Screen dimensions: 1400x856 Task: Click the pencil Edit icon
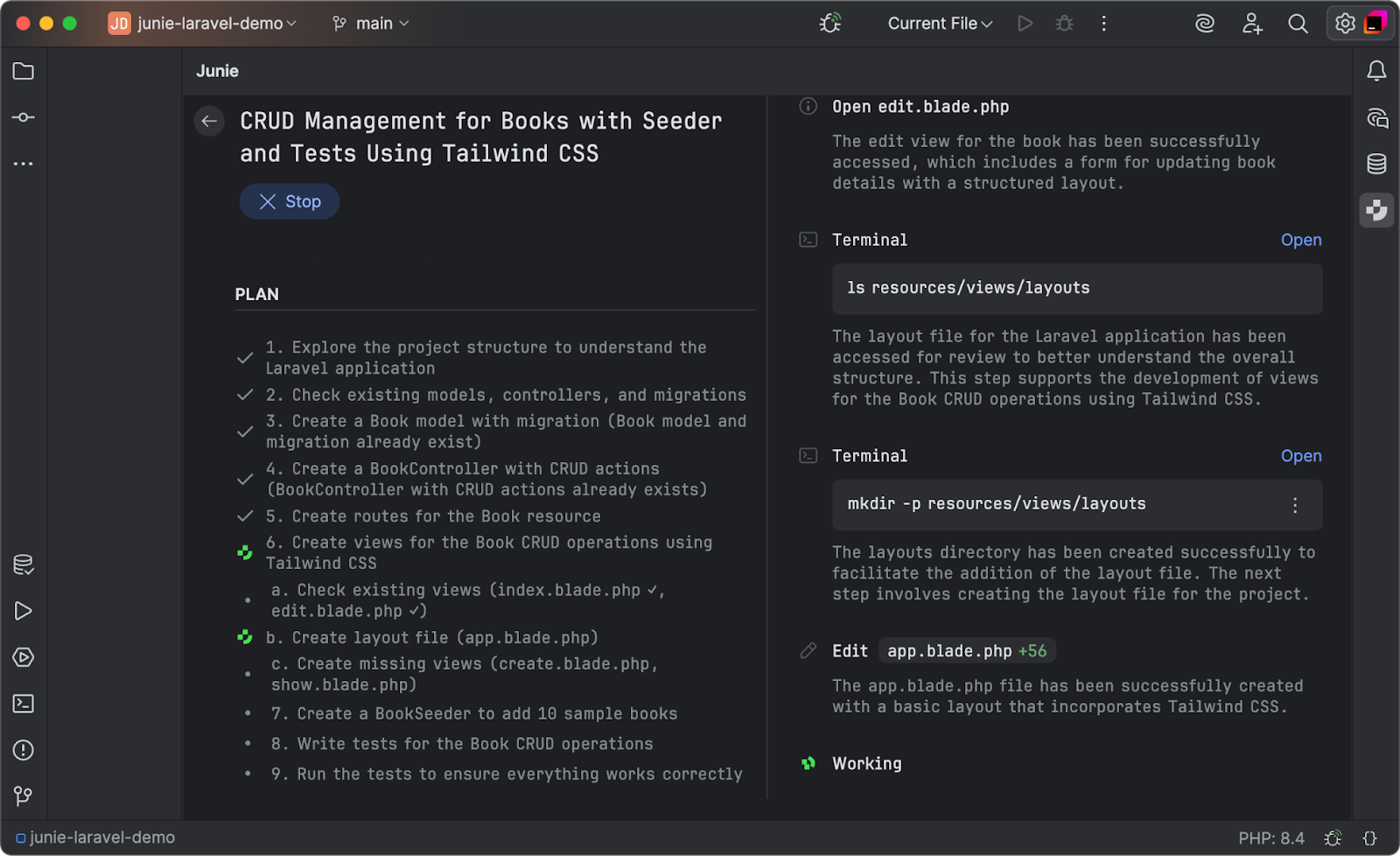tap(808, 650)
